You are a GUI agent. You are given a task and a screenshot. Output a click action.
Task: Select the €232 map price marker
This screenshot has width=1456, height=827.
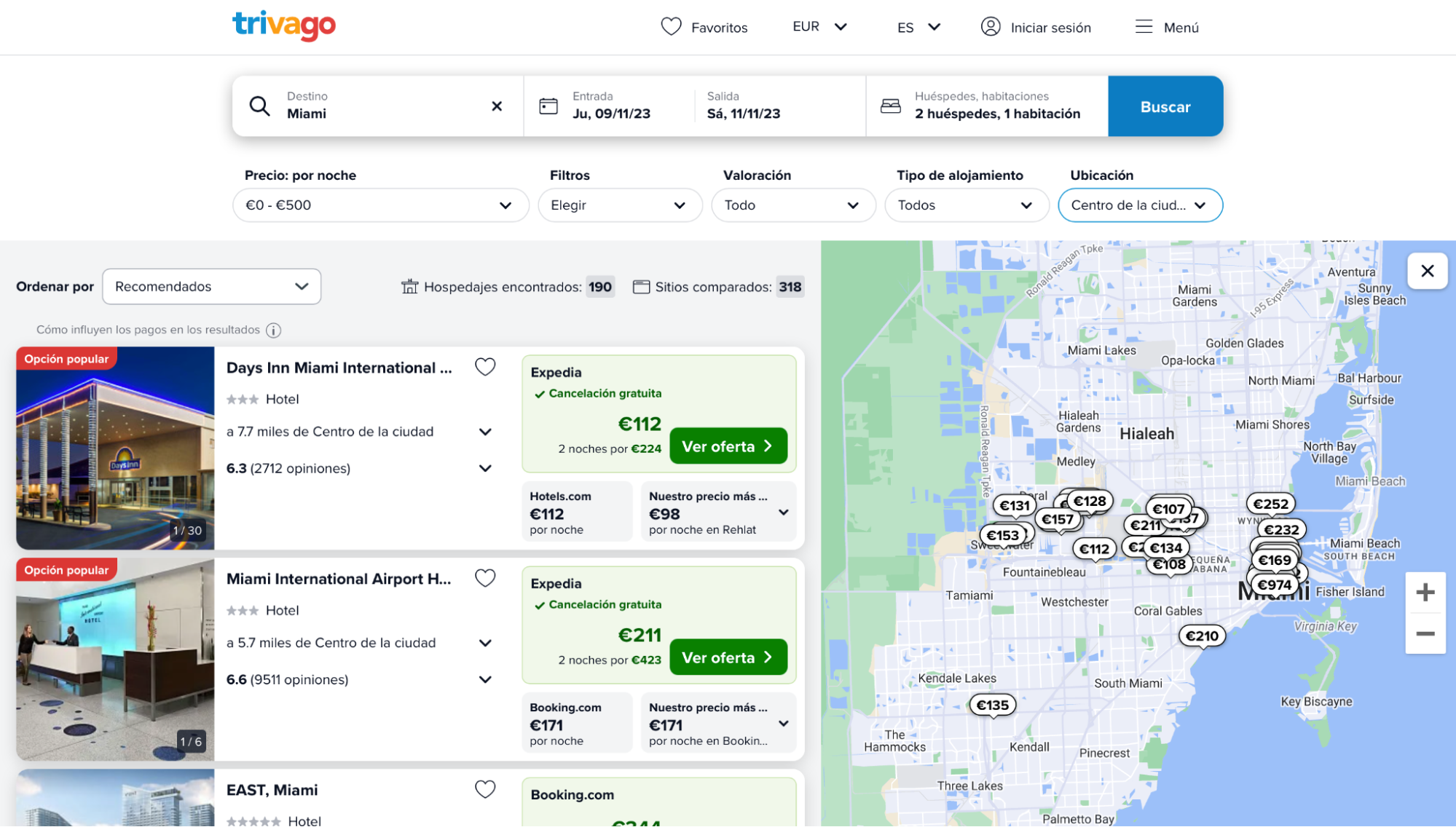tap(1282, 530)
